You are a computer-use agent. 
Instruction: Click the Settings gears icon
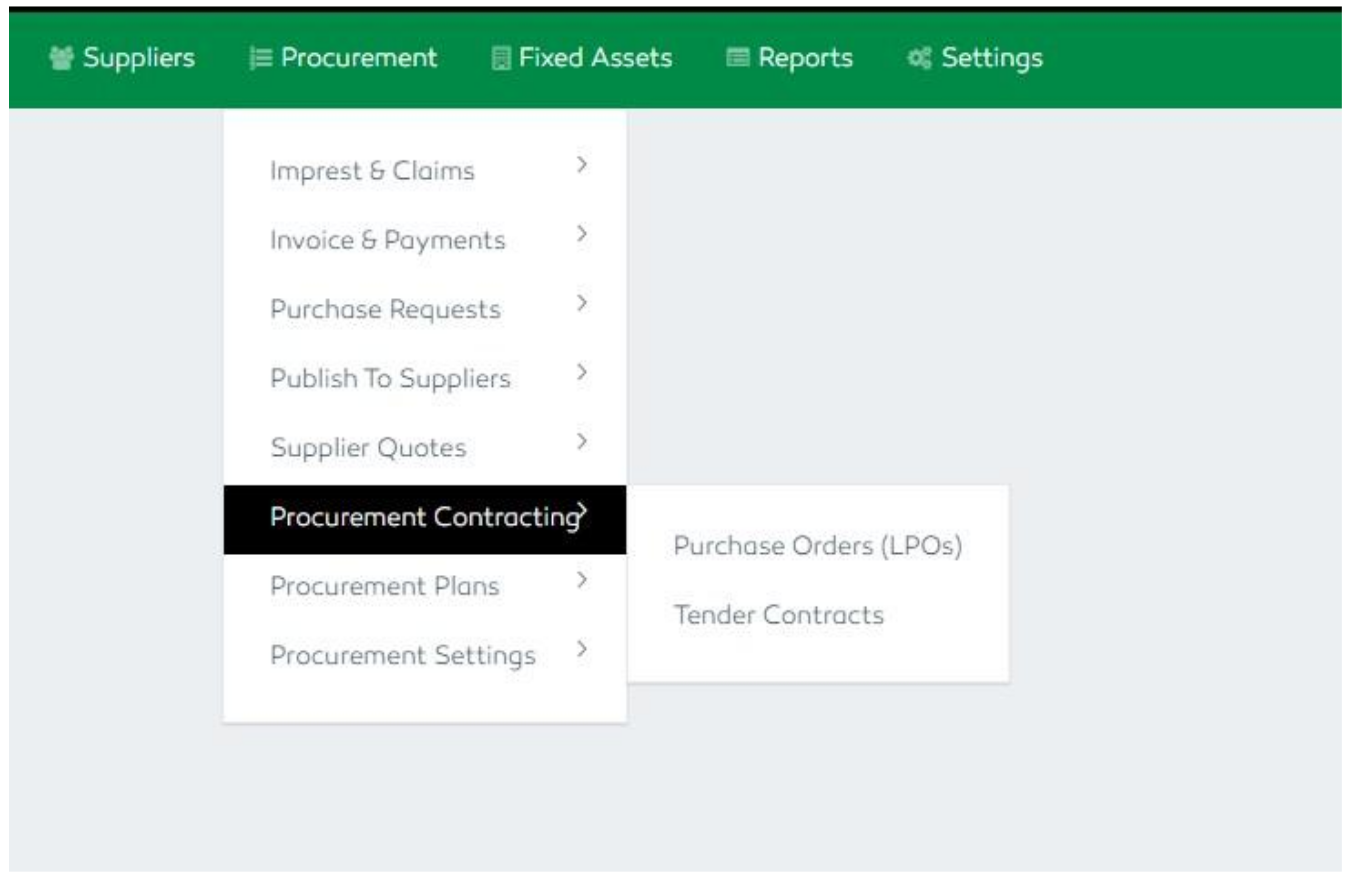(x=918, y=57)
